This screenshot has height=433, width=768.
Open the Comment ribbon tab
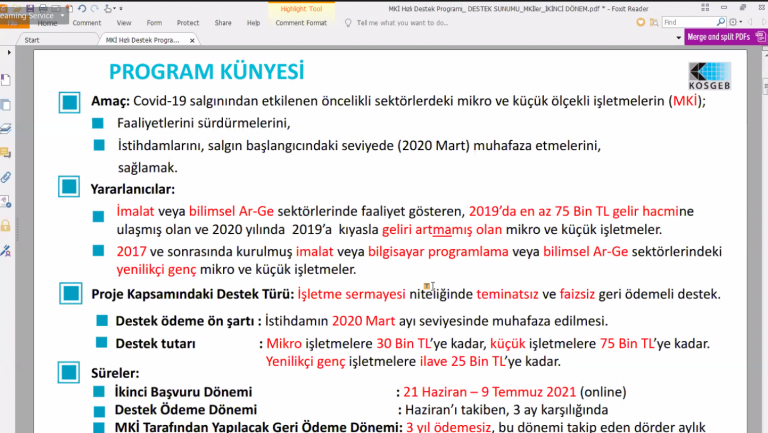87,23
